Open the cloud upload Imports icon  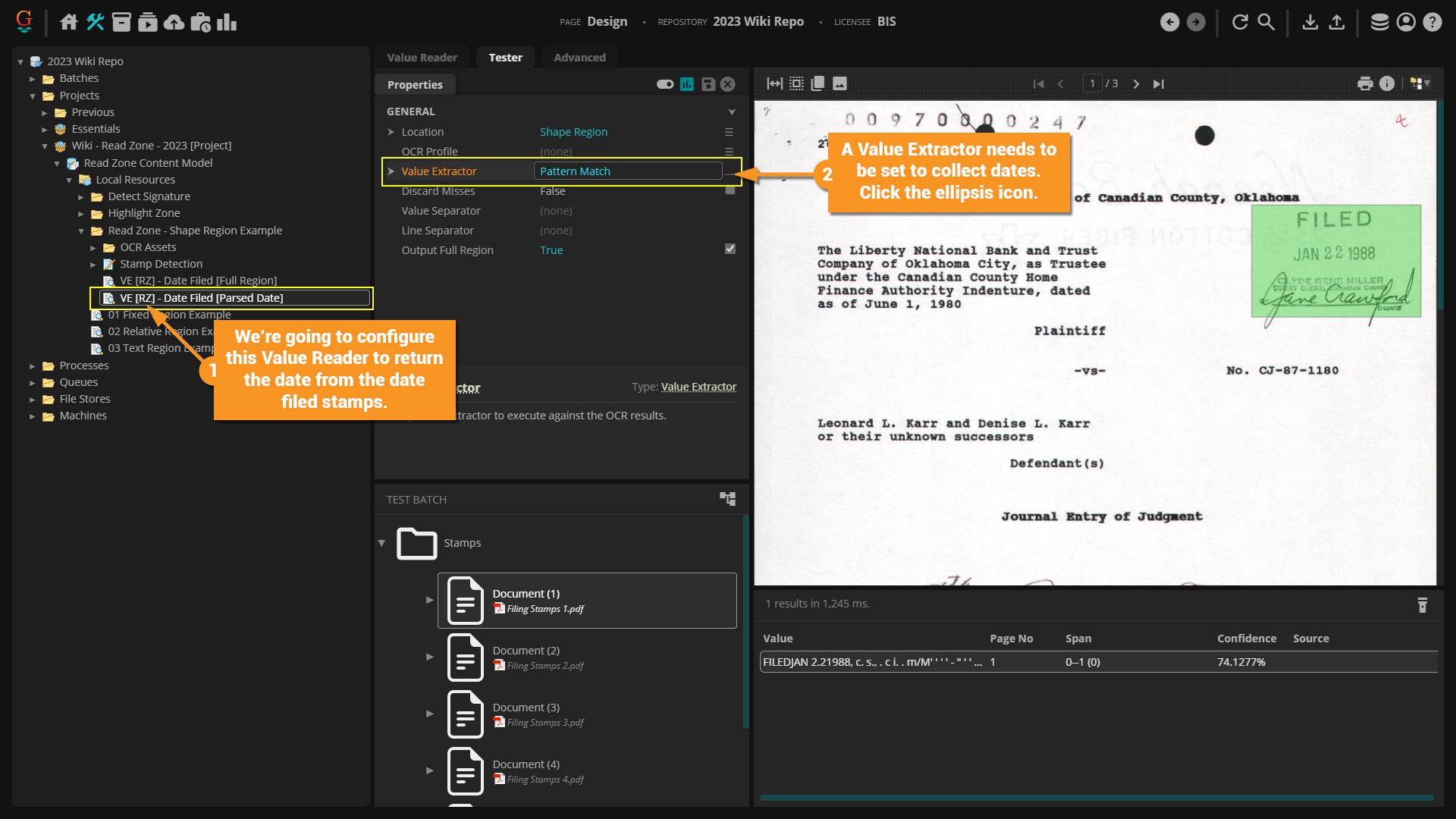174,22
